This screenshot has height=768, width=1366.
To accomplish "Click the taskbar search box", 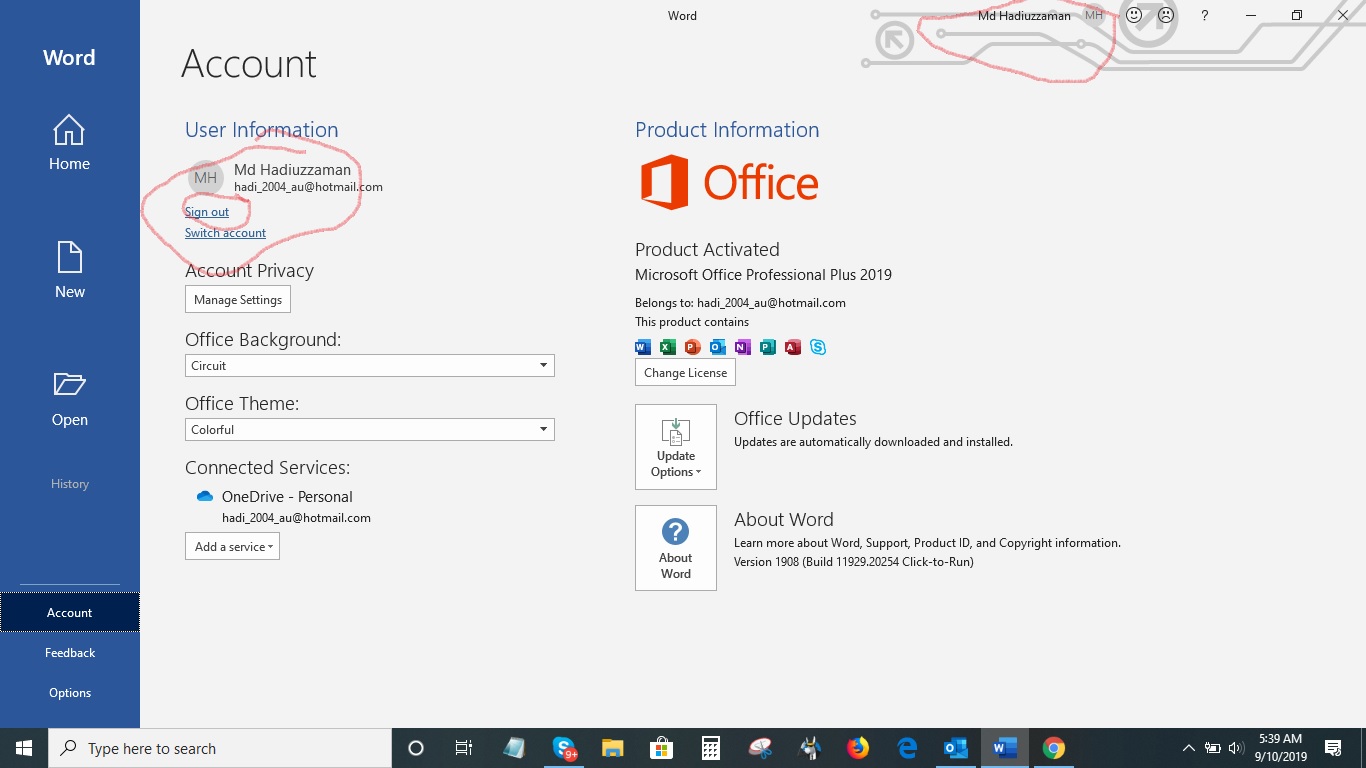I will pos(220,748).
